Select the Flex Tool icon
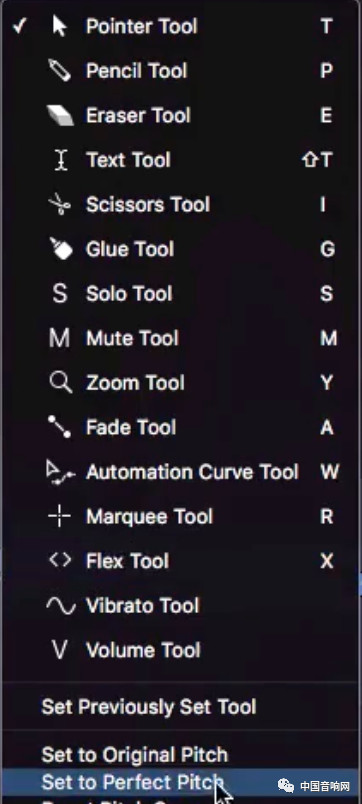 pos(60,560)
